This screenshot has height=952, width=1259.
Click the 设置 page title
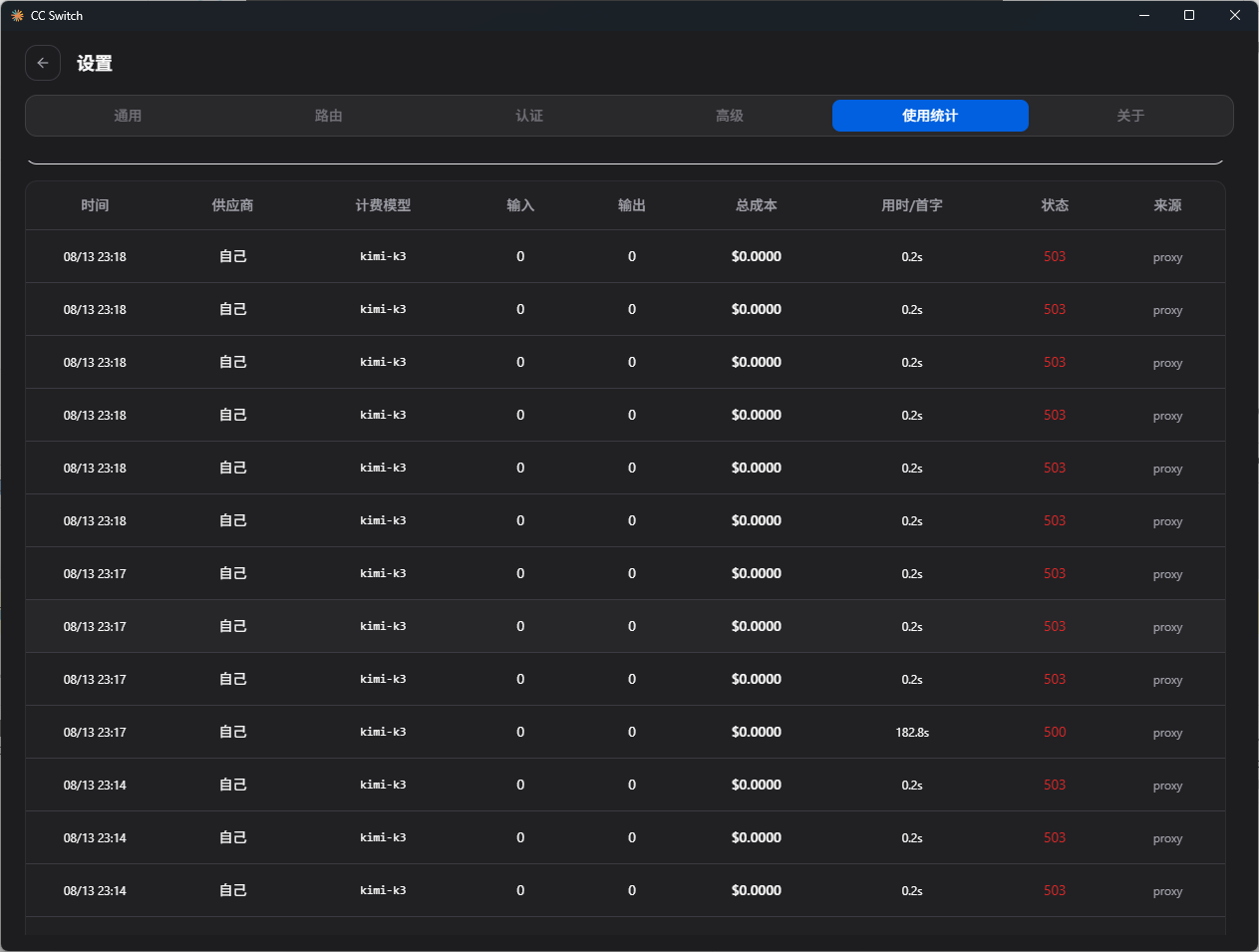pos(95,64)
